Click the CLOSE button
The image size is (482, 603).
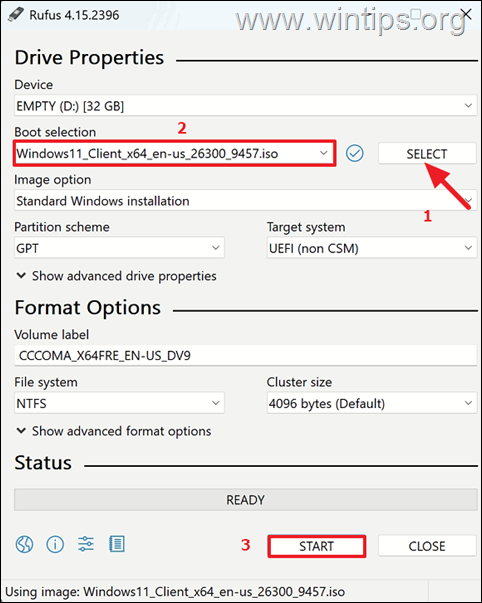427,546
